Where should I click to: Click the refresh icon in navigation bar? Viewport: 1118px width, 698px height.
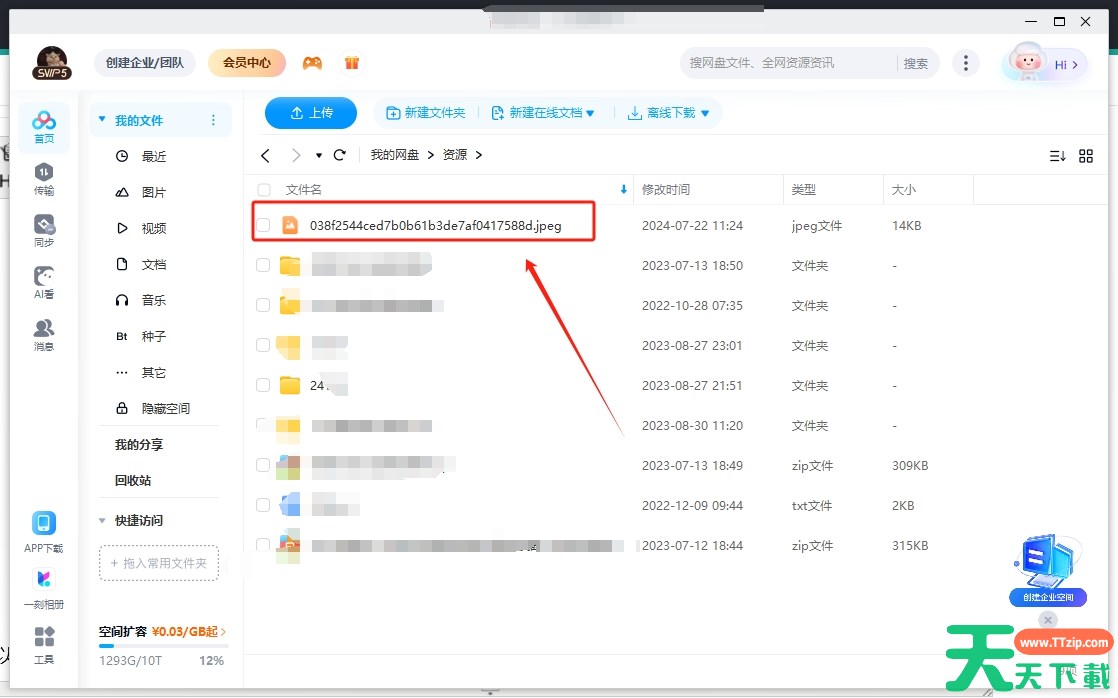pos(340,155)
